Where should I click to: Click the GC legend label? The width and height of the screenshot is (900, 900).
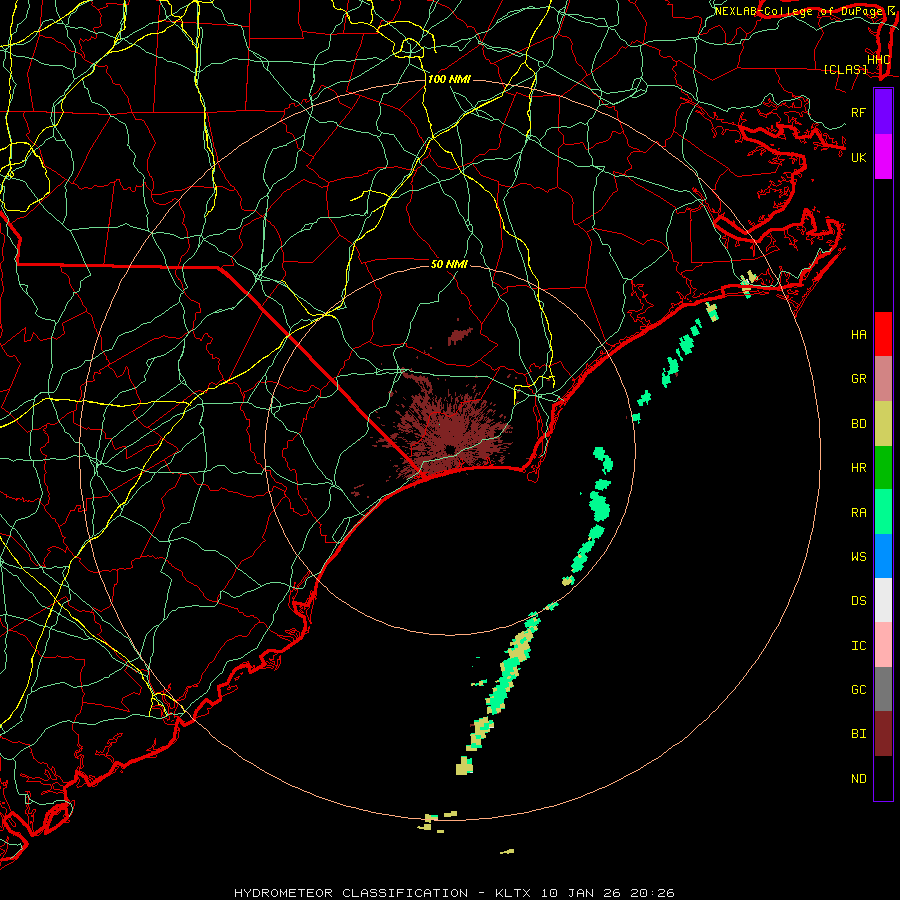[x=859, y=690]
